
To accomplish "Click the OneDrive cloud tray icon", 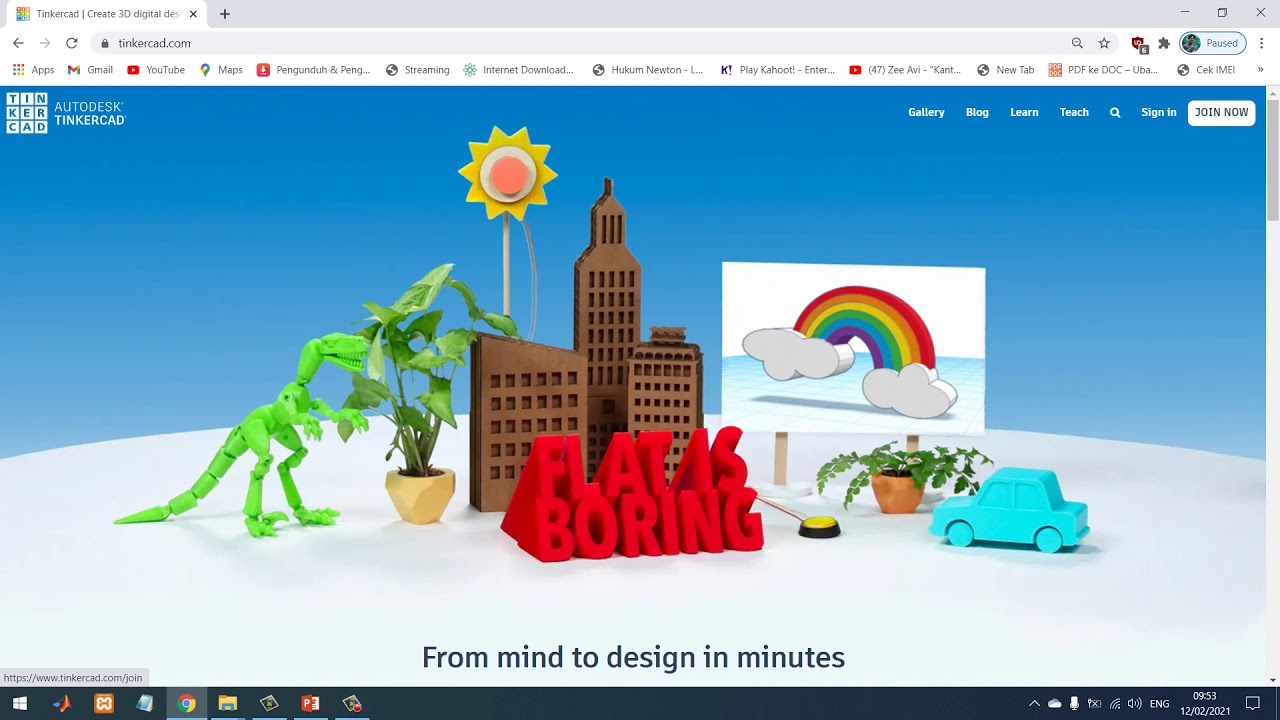I will tap(1054, 704).
